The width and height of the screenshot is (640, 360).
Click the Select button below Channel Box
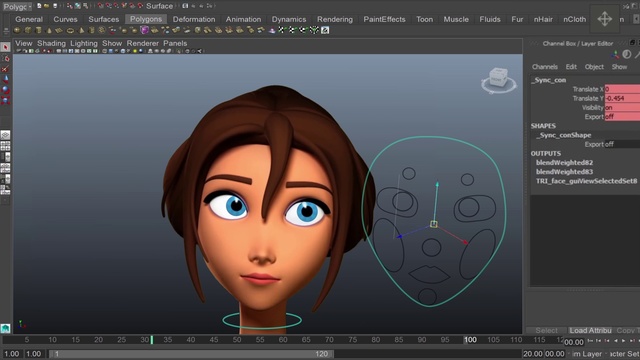(546, 330)
